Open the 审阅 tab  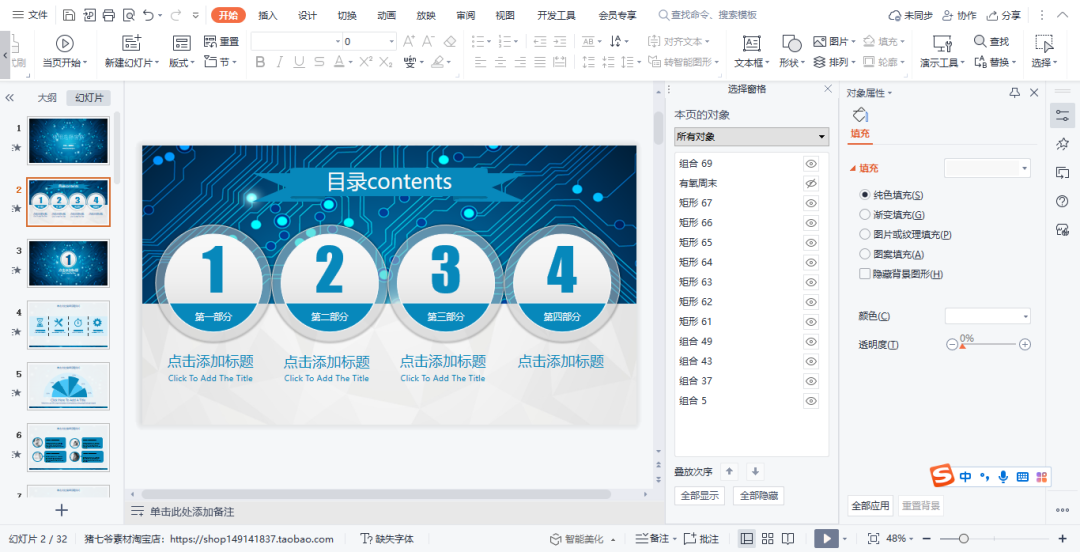(x=466, y=15)
